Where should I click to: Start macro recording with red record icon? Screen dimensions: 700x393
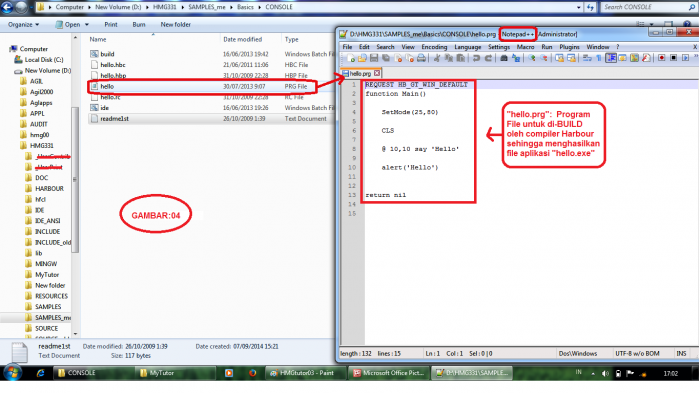(662, 58)
